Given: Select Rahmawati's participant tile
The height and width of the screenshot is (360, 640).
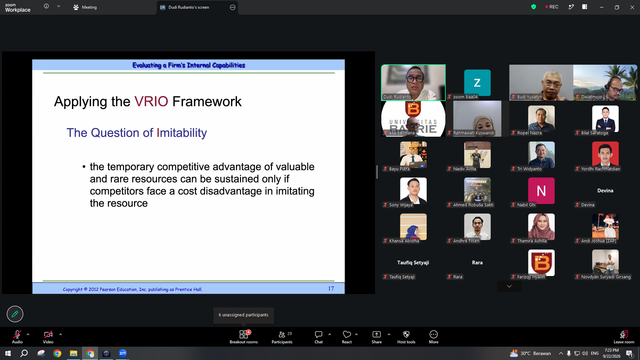Looking at the screenshot, I should point(477,118).
